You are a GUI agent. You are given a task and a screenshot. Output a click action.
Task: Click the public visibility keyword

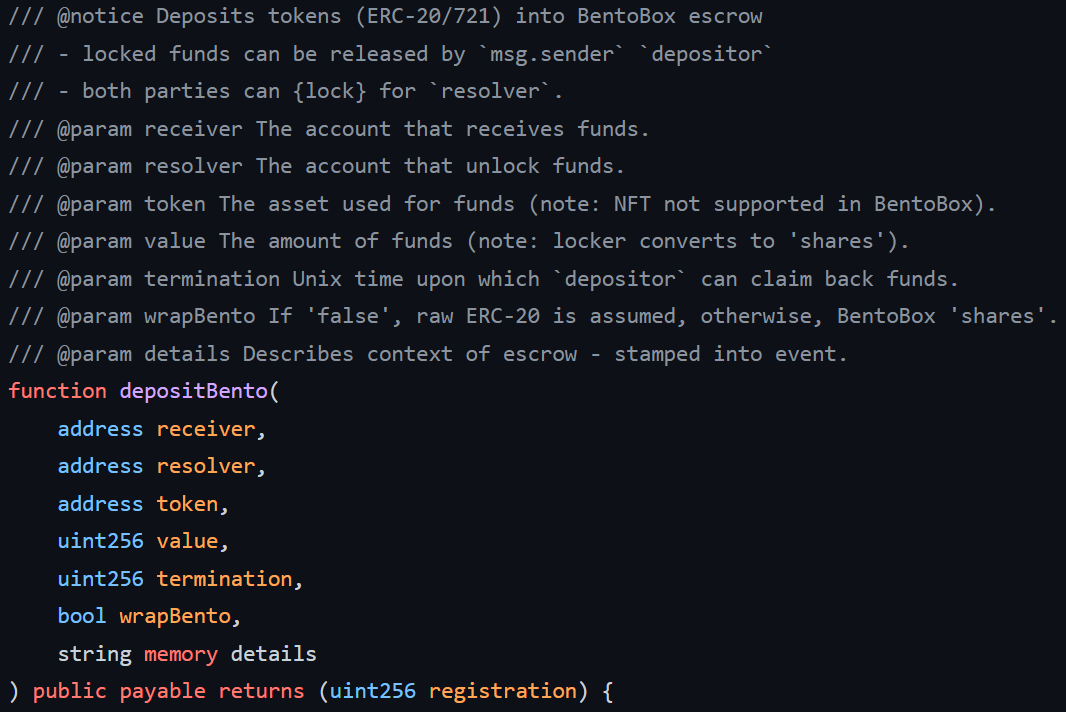click(69, 692)
